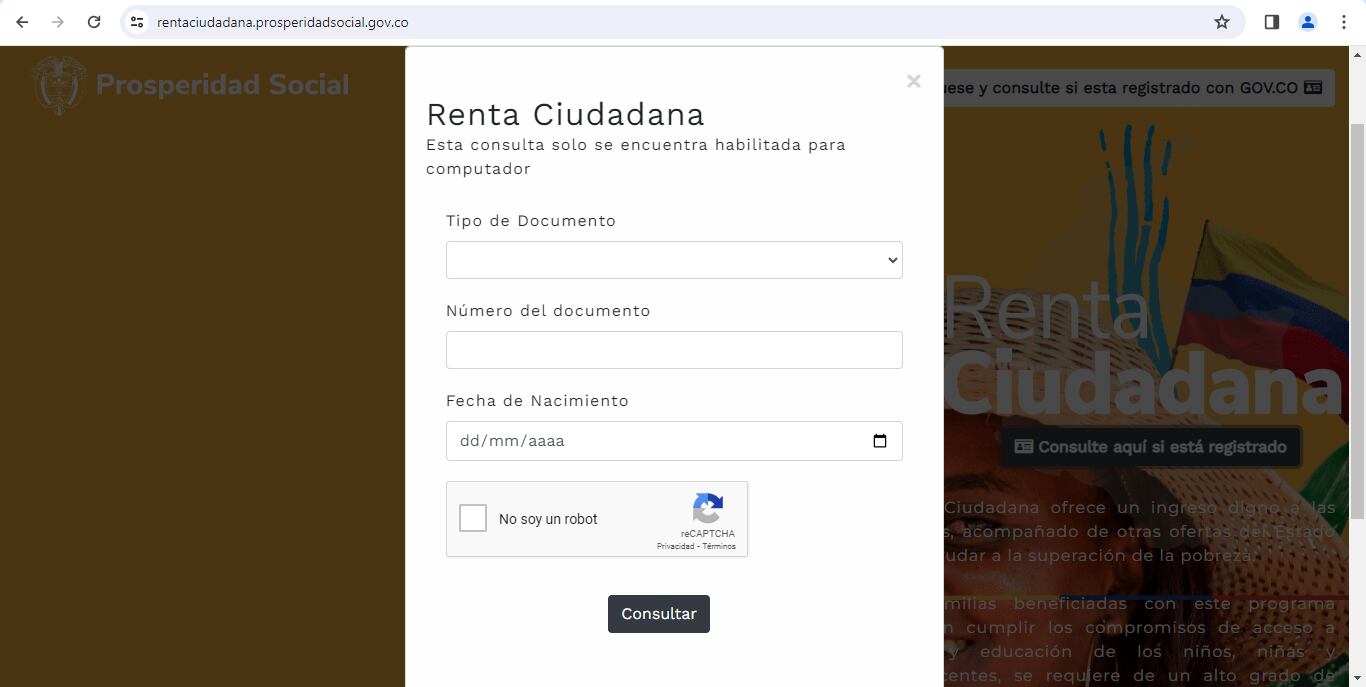Image resolution: width=1366 pixels, height=687 pixels.
Task: Open the Chrome profile avatar
Action: 1307,22
